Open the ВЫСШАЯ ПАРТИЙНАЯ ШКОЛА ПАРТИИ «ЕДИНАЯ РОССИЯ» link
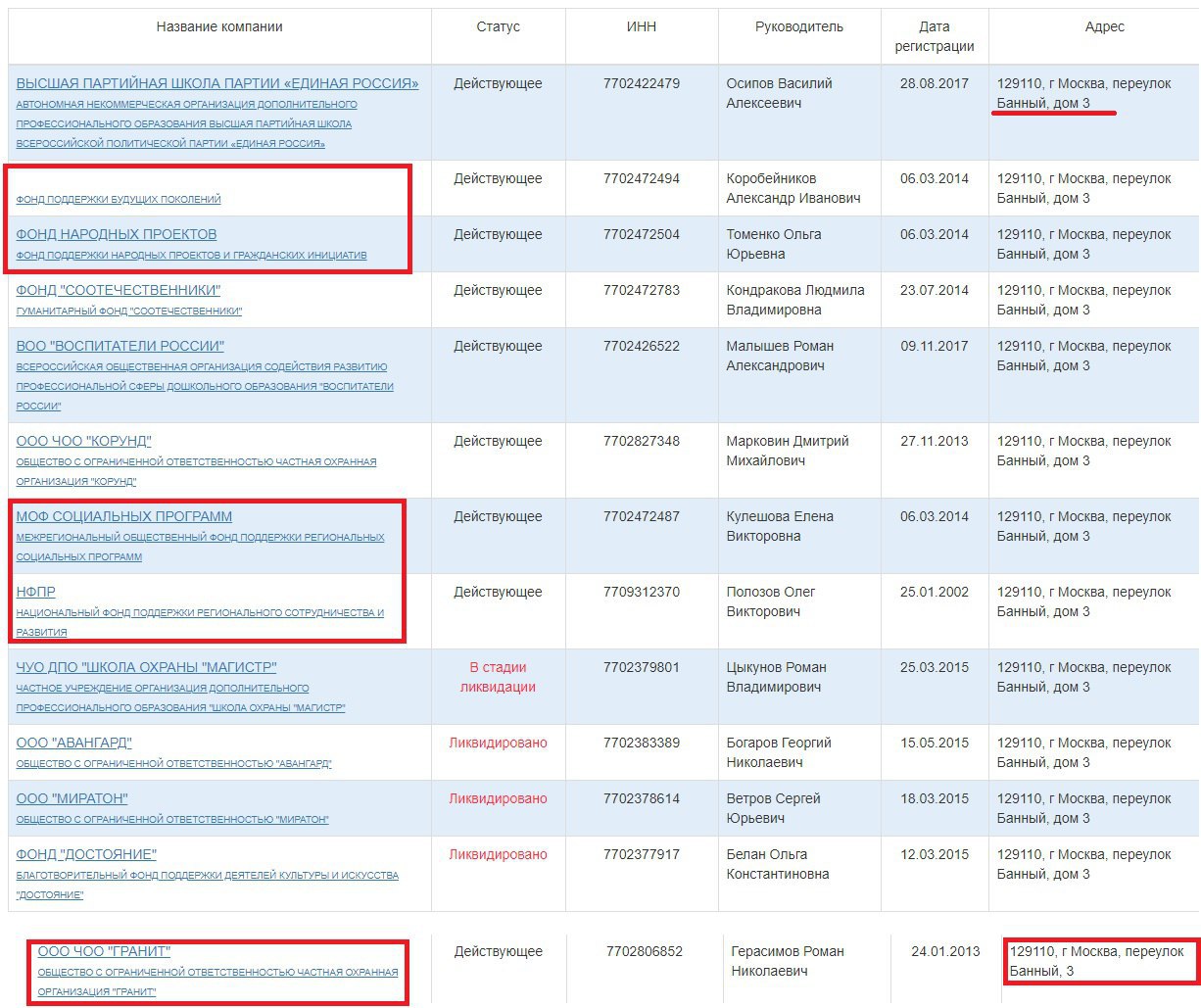This screenshot has width=1201, height=1008. (x=217, y=83)
